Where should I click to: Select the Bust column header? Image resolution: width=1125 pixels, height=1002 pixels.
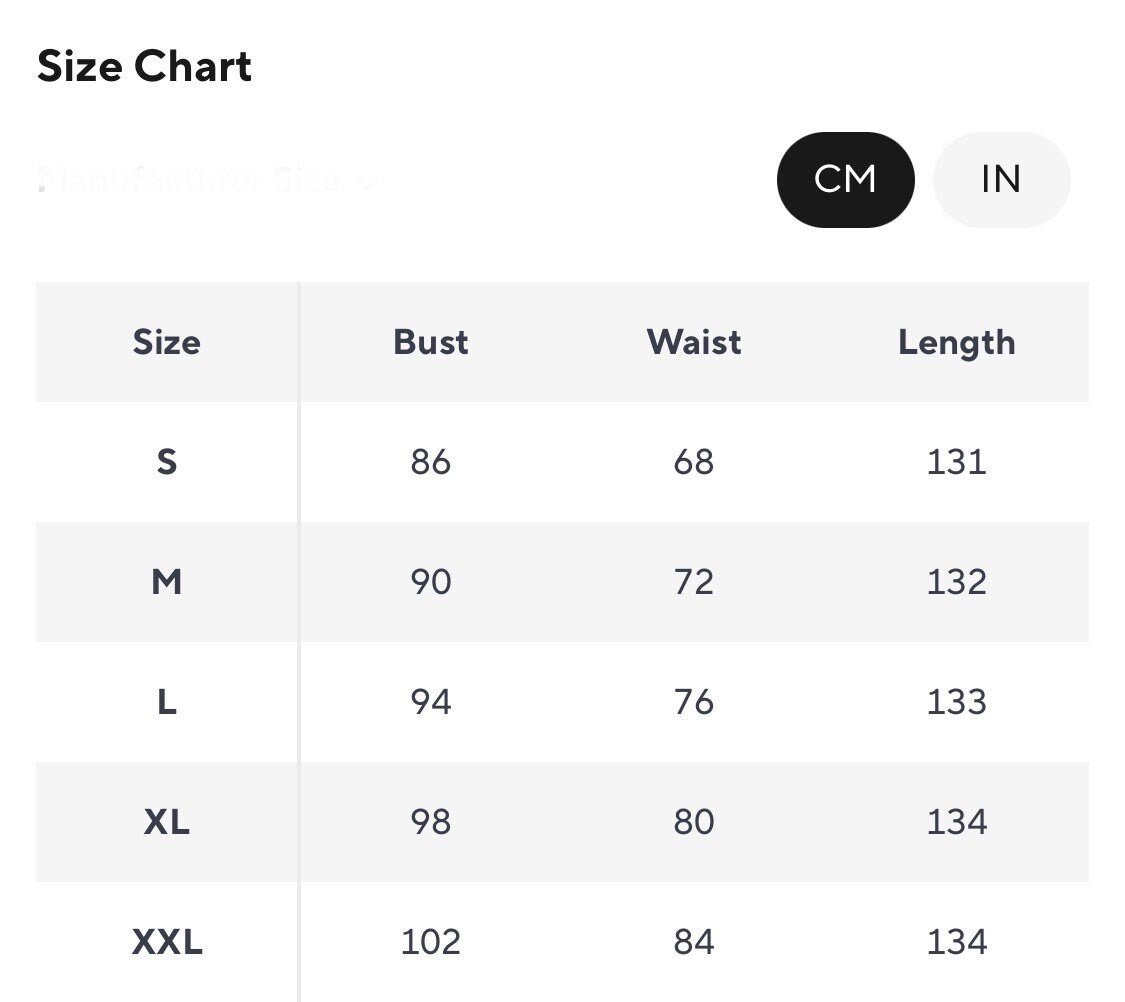pos(431,342)
